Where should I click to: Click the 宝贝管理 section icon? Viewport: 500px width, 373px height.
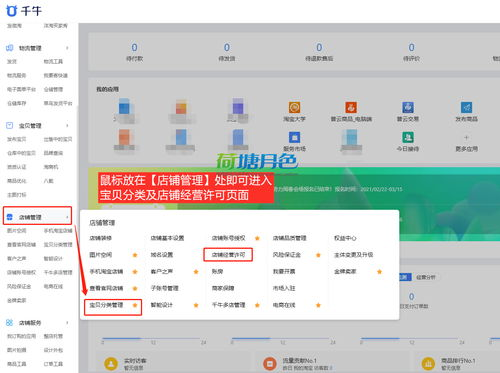(x=10, y=125)
